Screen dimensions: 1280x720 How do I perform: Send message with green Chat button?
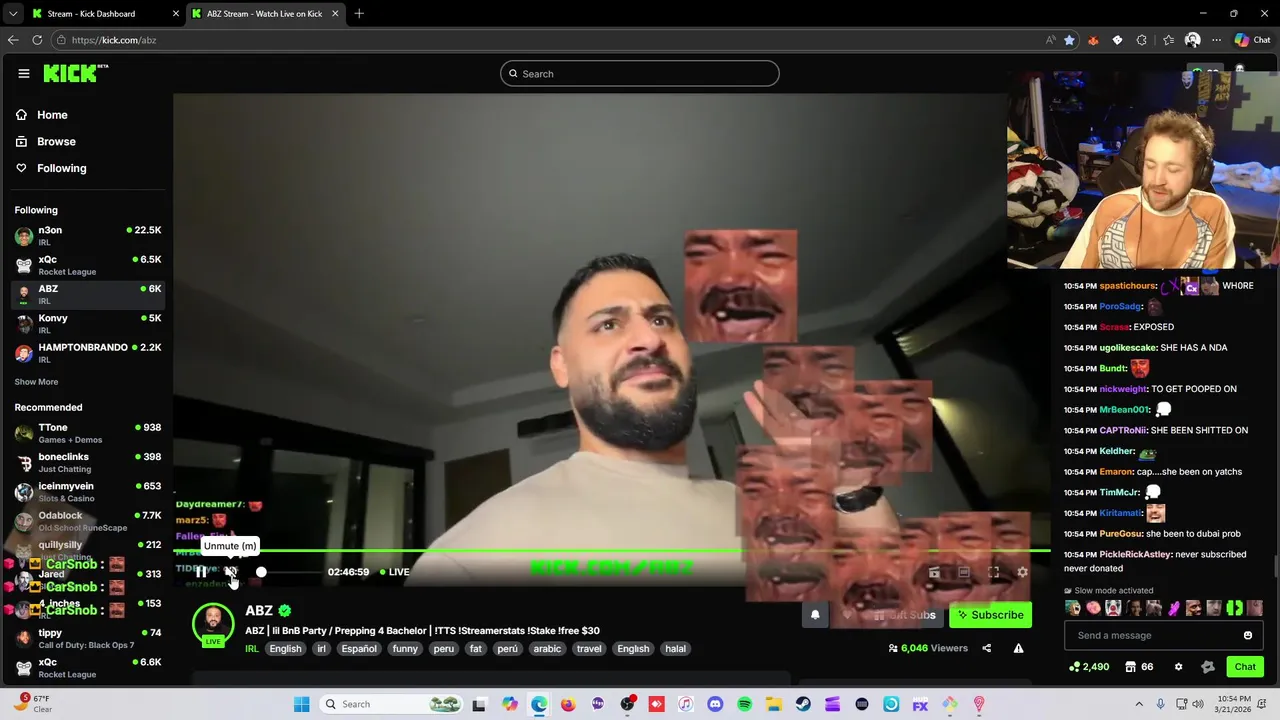[x=1245, y=667]
